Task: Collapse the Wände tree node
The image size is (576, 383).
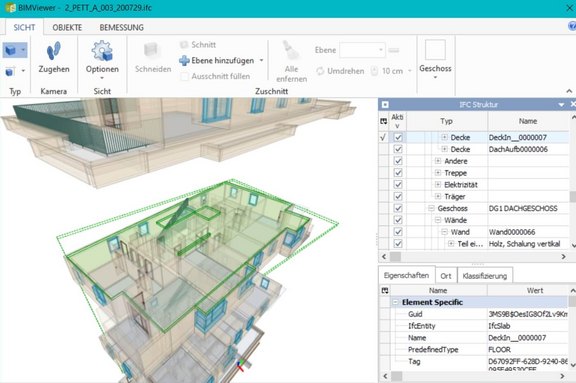Action: 438,220
